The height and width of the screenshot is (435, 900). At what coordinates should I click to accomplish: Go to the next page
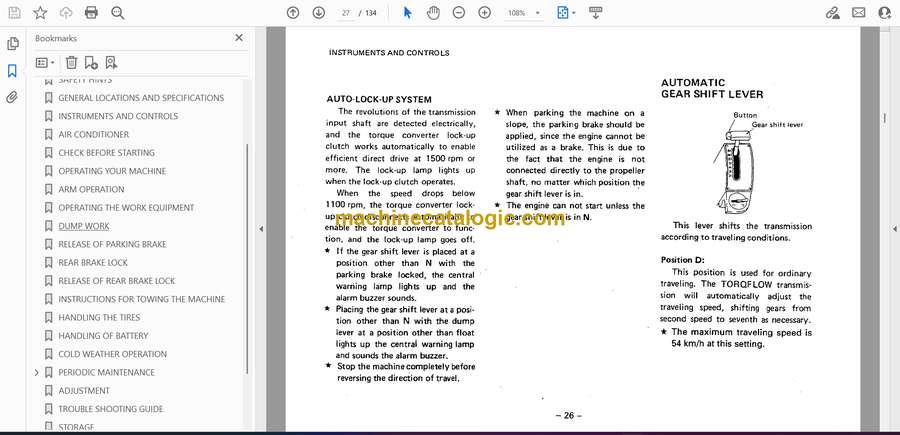tap(319, 13)
